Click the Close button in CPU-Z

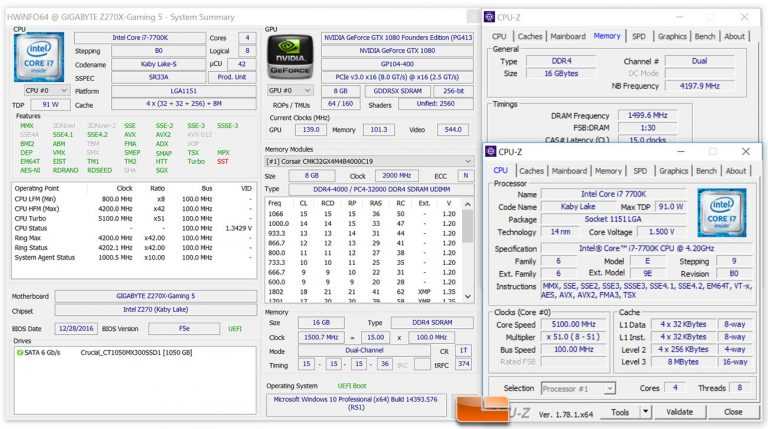tap(733, 412)
